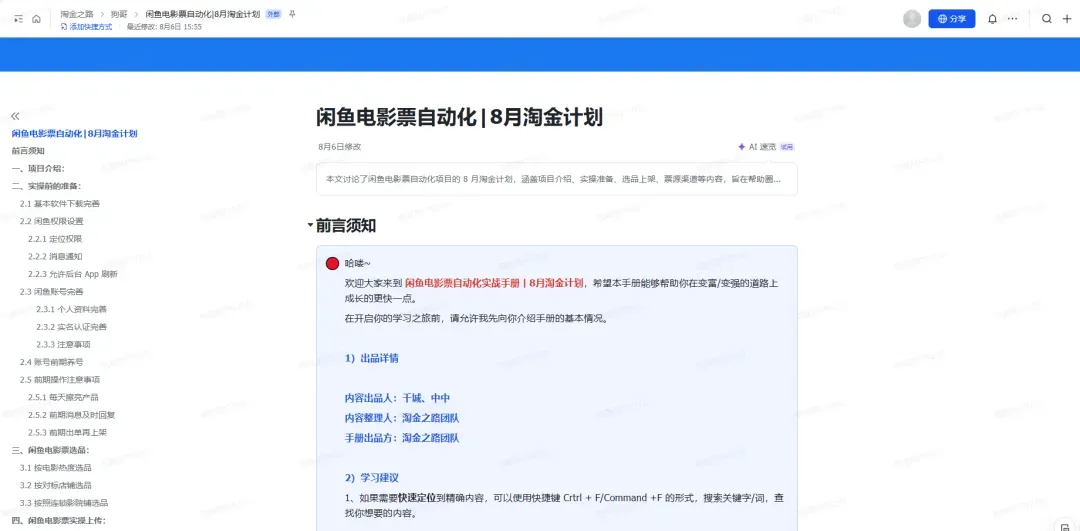
Task: Open outline item 3.2 按对标店铺选品
Action: click(56, 486)
